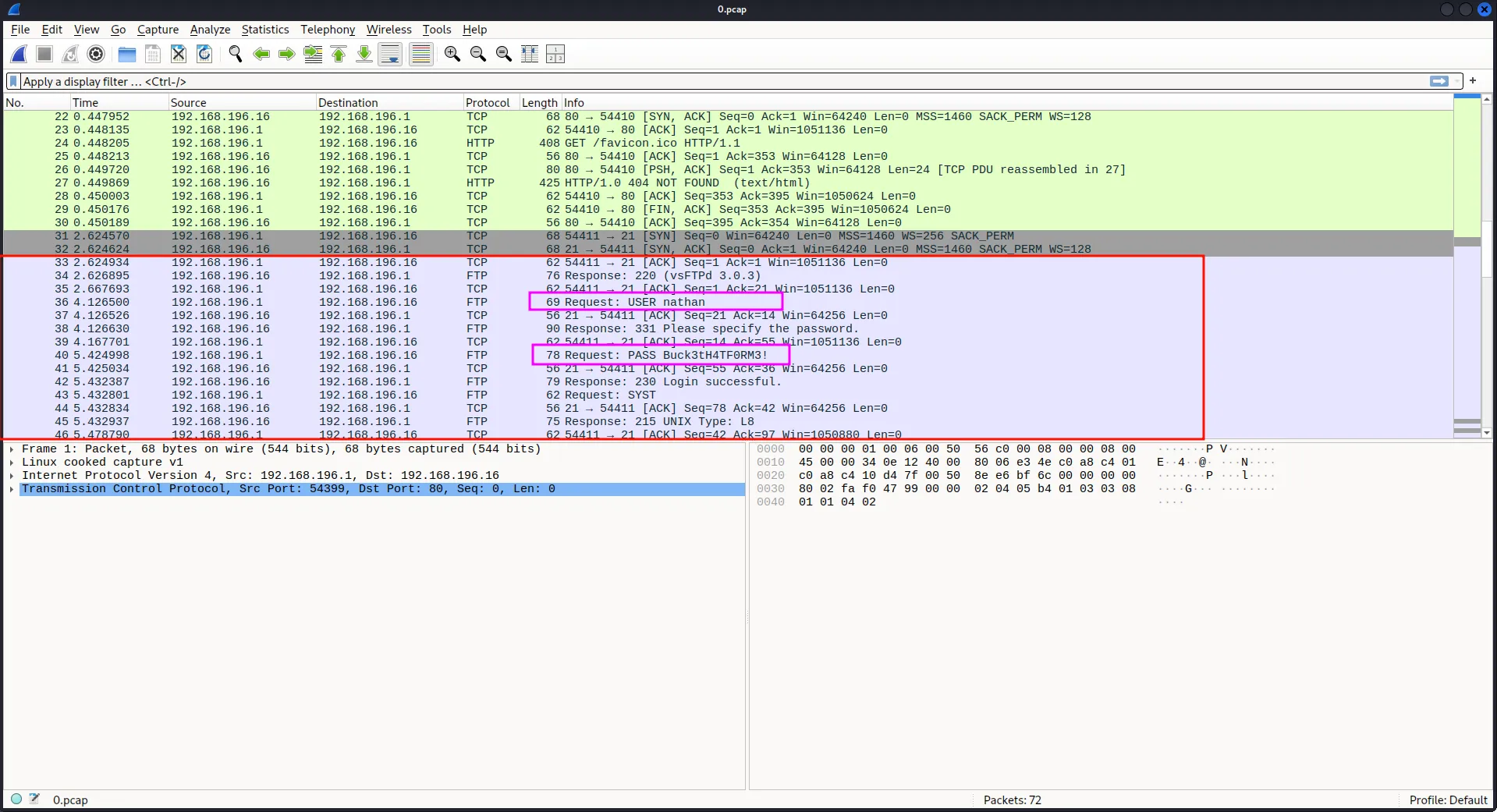Expand Internet Protocol Version 4 details

pyautogui.click(x=12, y=476)
